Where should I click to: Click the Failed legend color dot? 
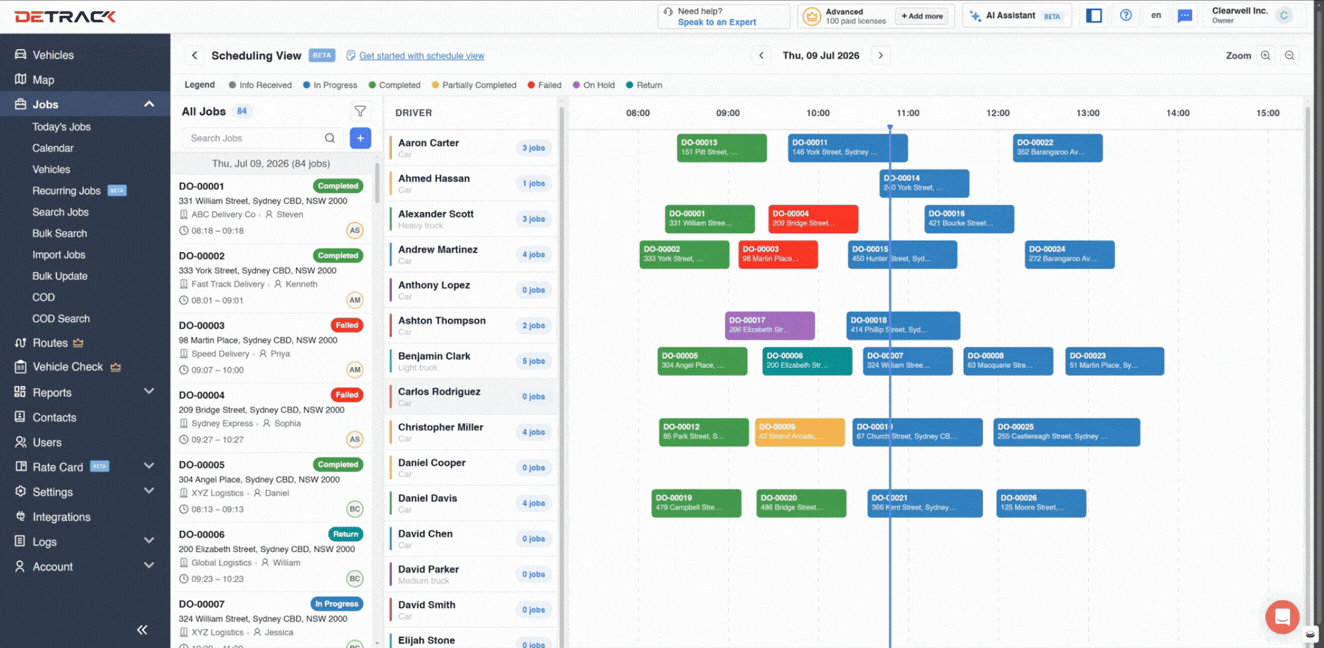(x=531, y=85)
